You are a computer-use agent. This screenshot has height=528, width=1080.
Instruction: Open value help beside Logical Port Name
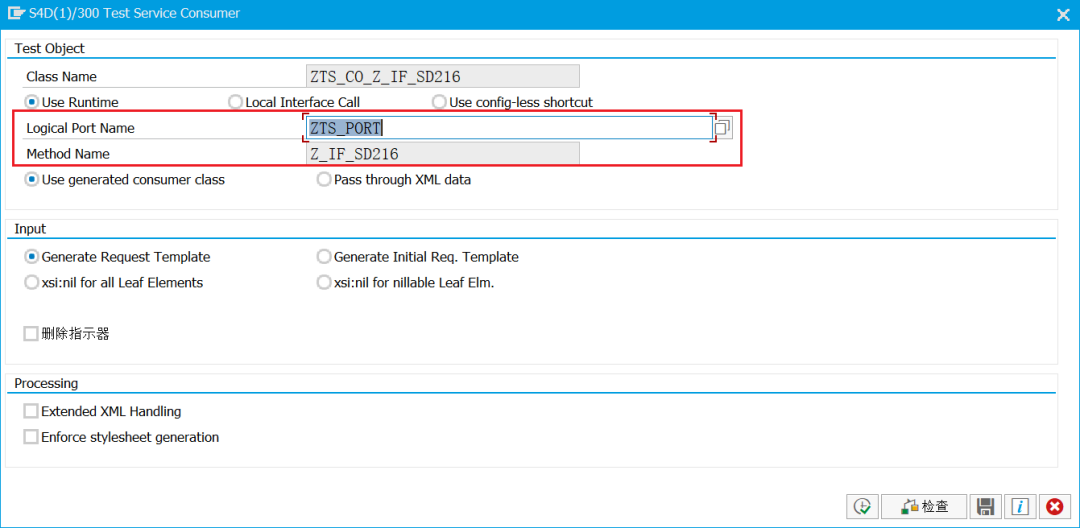click(x=723, y=127)
